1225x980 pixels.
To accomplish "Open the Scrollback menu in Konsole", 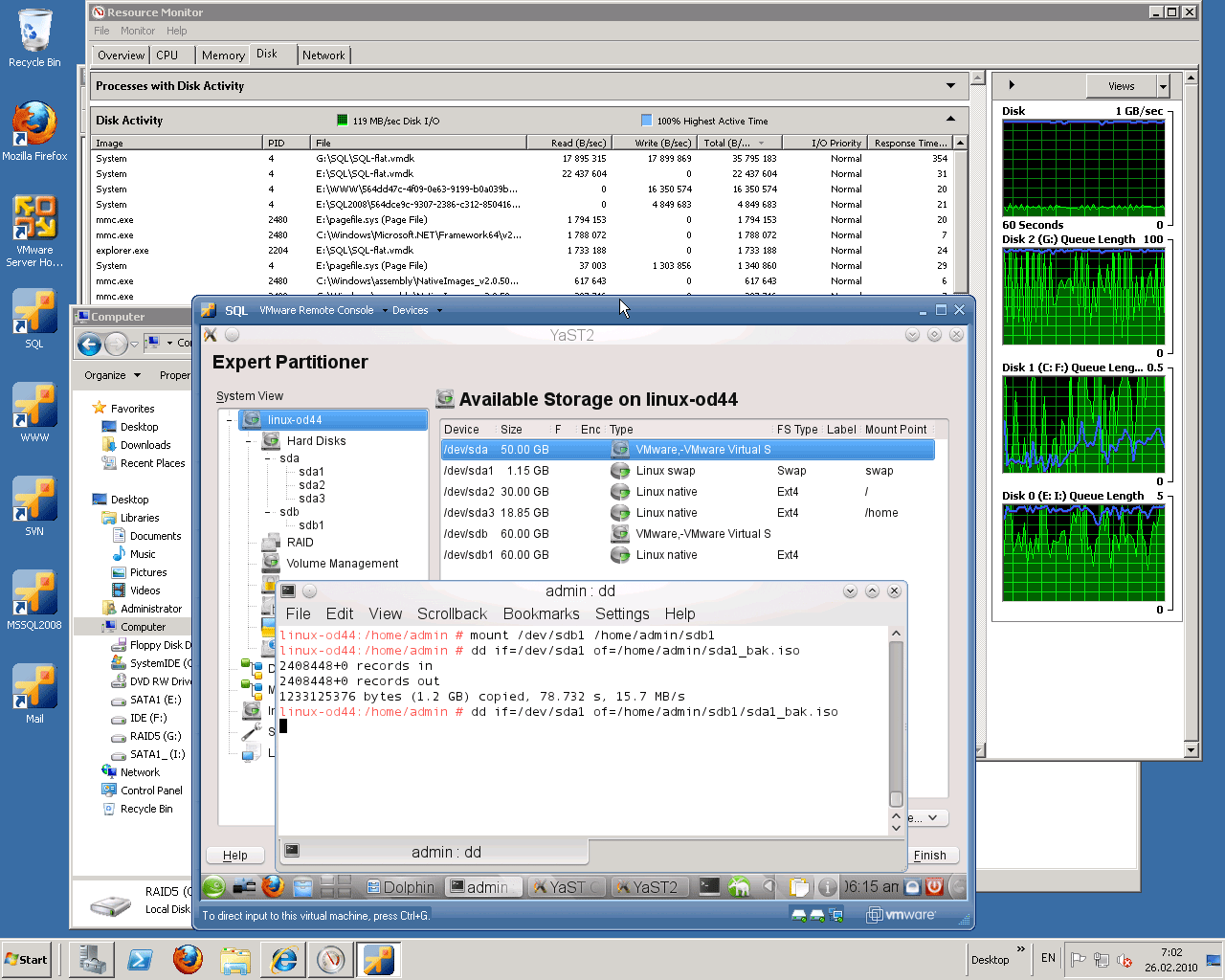I will tap(452, 614).
